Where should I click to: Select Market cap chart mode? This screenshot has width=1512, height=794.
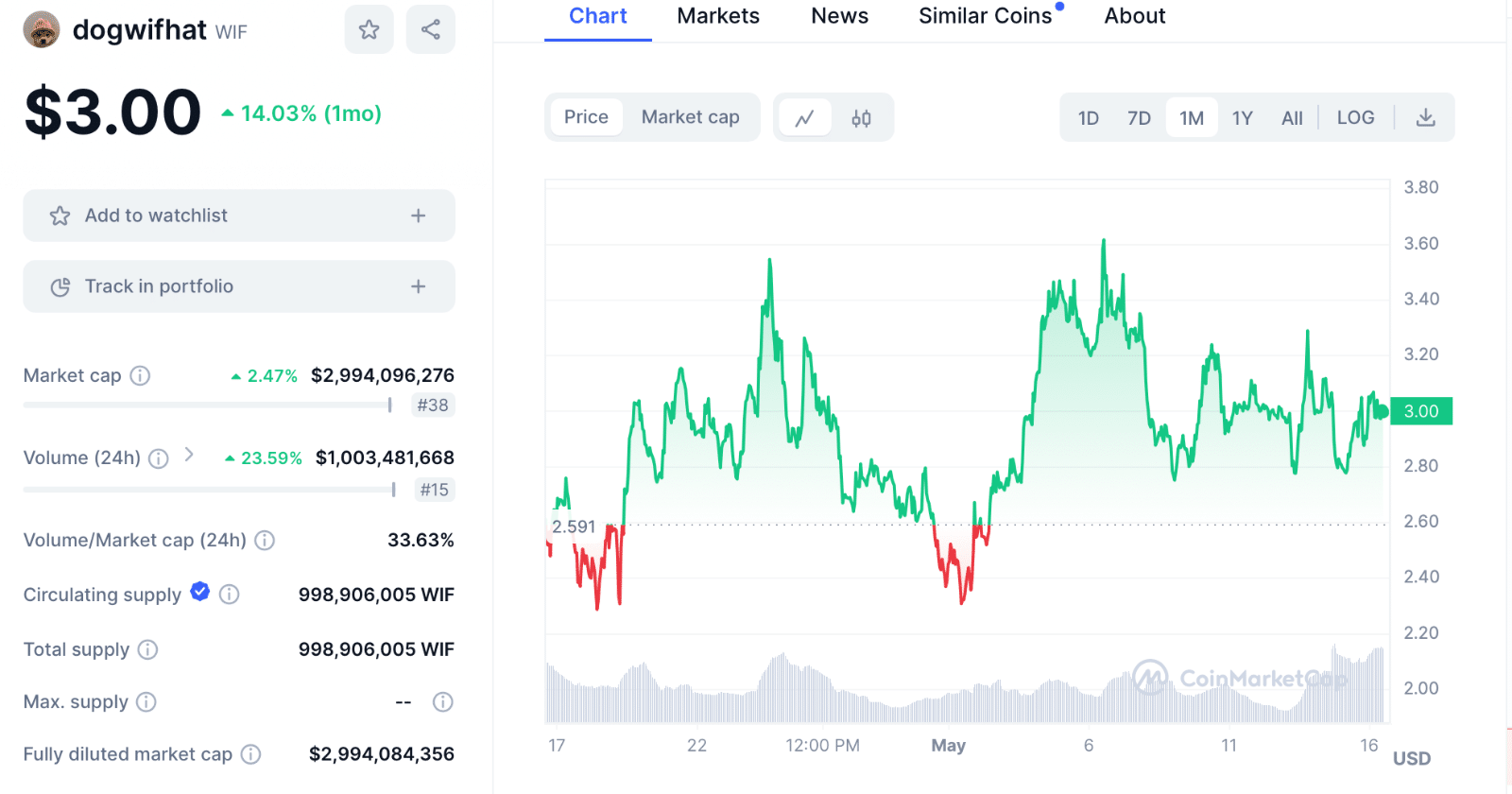point(690,117)
